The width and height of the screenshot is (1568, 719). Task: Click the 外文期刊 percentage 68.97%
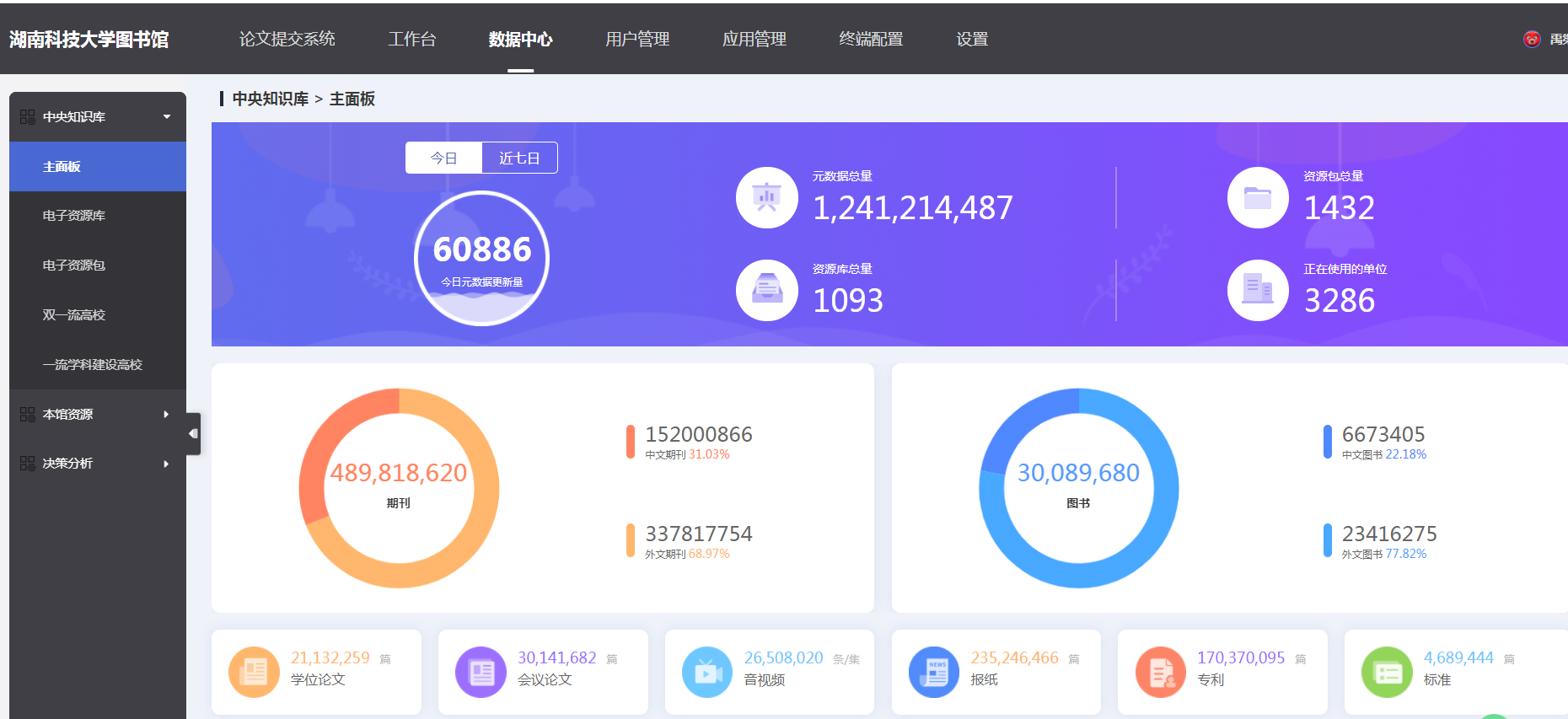pos(709,554)
